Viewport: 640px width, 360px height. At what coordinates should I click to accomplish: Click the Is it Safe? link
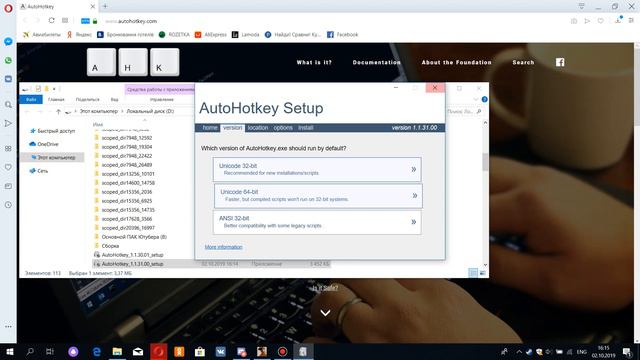325,288
